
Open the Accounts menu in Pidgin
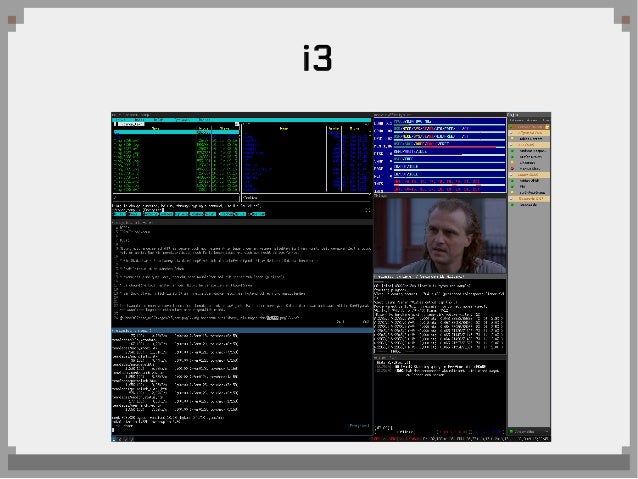pyautogui.click(x=533, y=120)
